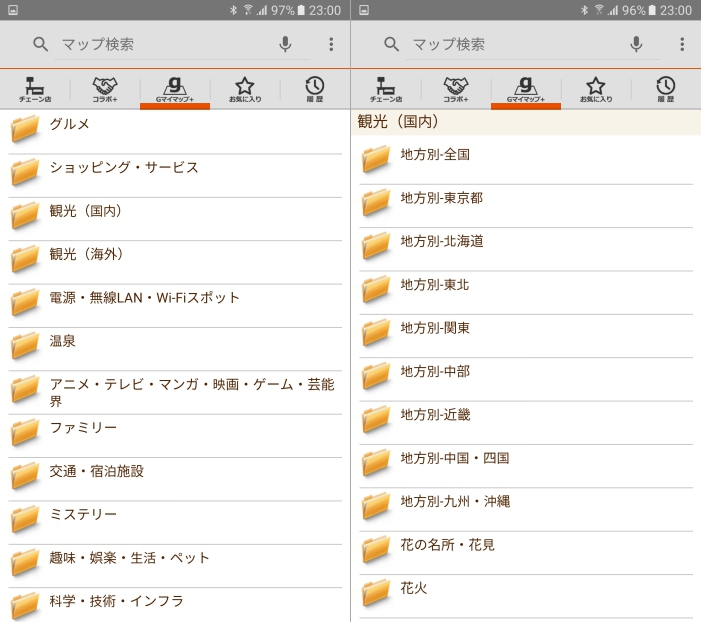
Task: Open the 履歴 clock icon on the right screen
Action: coord(665,89)
